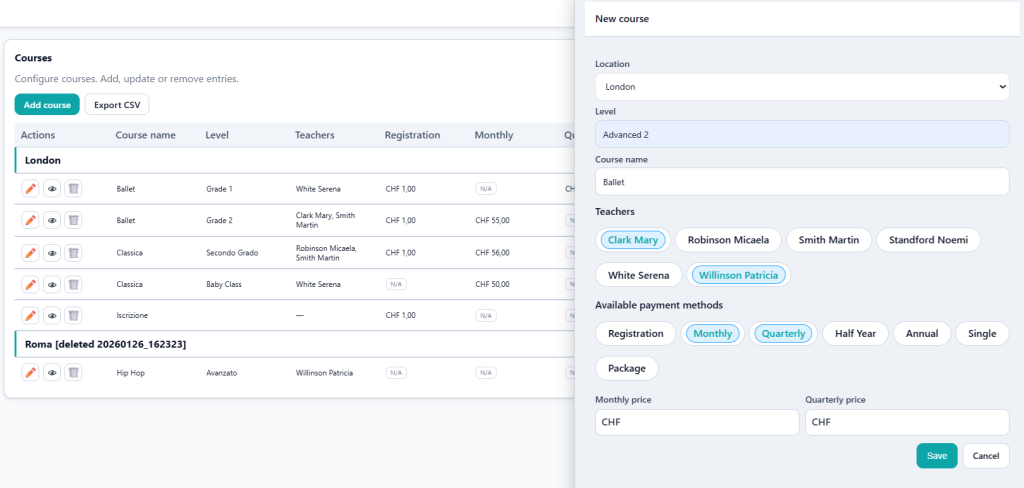1024x488 pixels.
Task: View the Iscrizione course entry
Action: 52,316
